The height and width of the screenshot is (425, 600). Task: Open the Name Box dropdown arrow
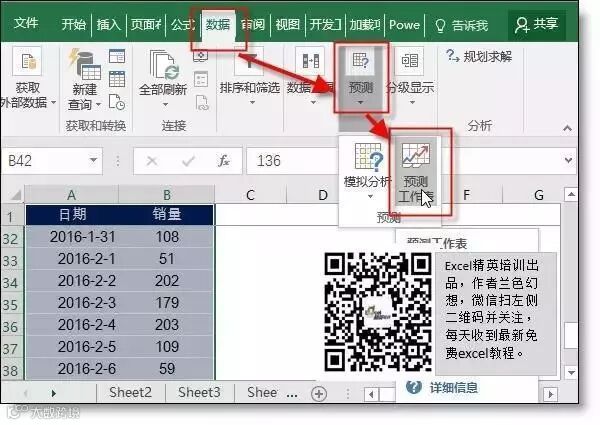tap(94, 160)
